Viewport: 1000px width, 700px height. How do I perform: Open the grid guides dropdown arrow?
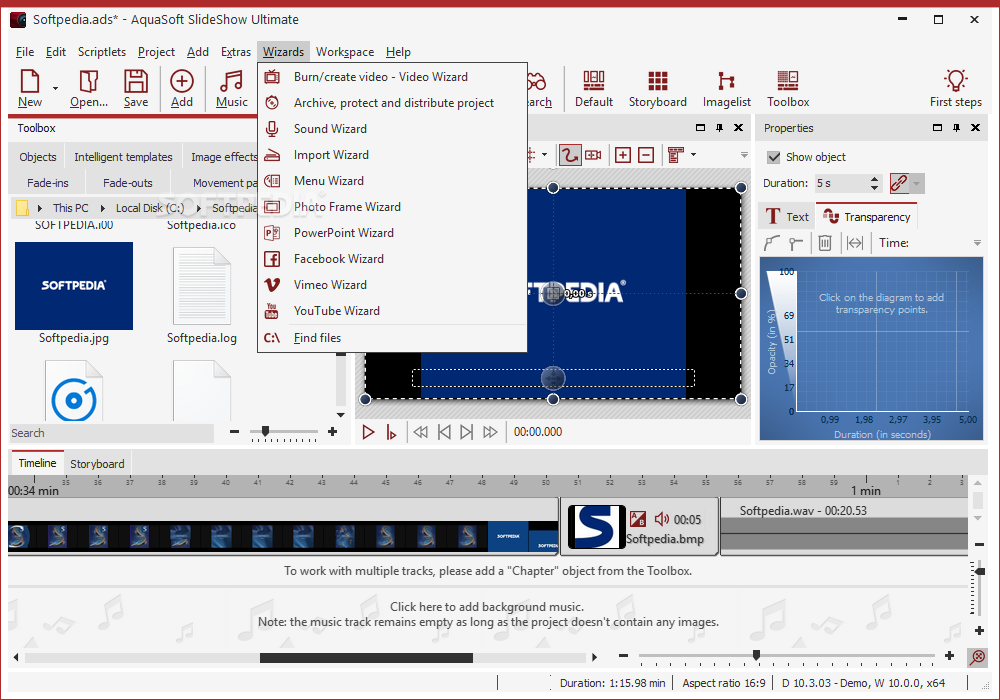click(x=544, y=155)
